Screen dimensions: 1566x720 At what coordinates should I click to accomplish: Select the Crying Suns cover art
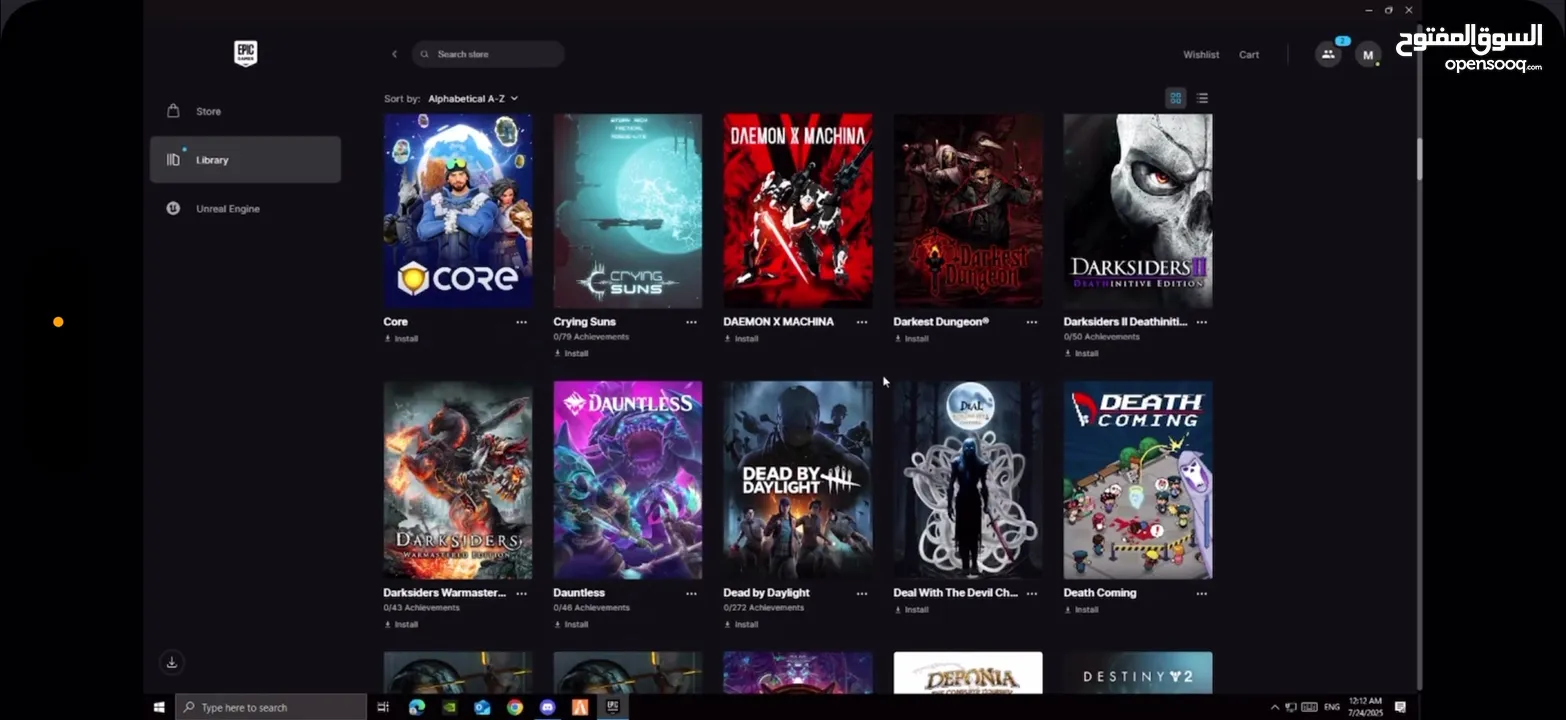click(628, 210)
